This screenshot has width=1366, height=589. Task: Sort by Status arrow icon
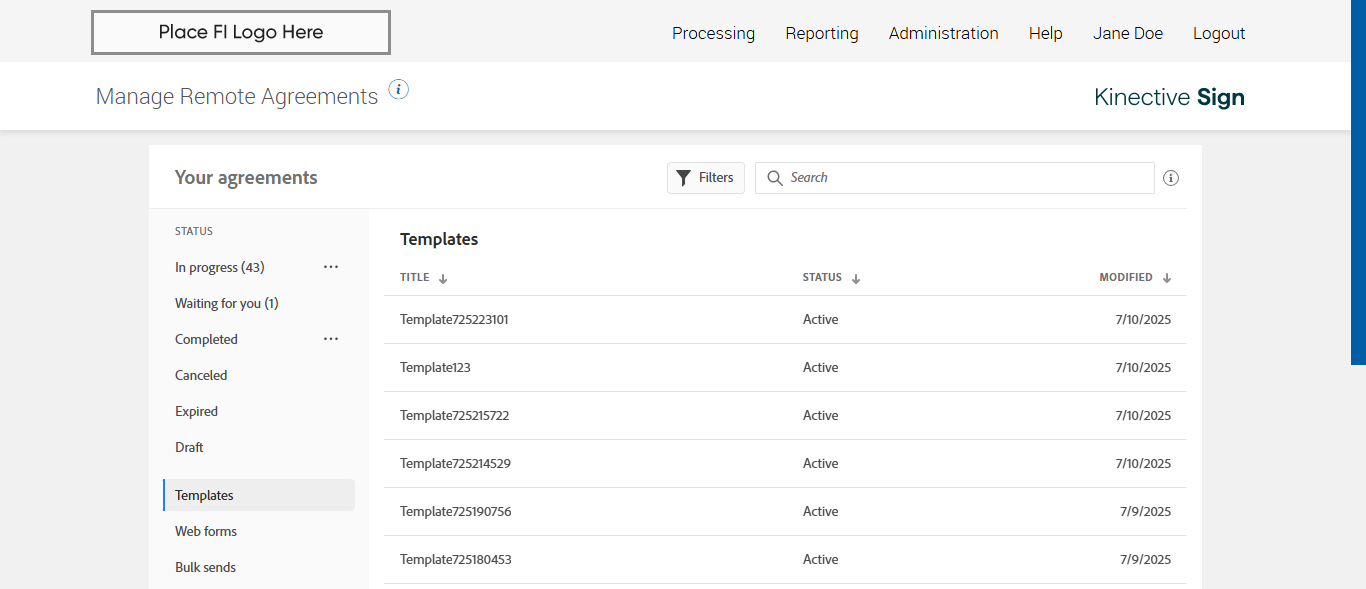coord(856,278)
